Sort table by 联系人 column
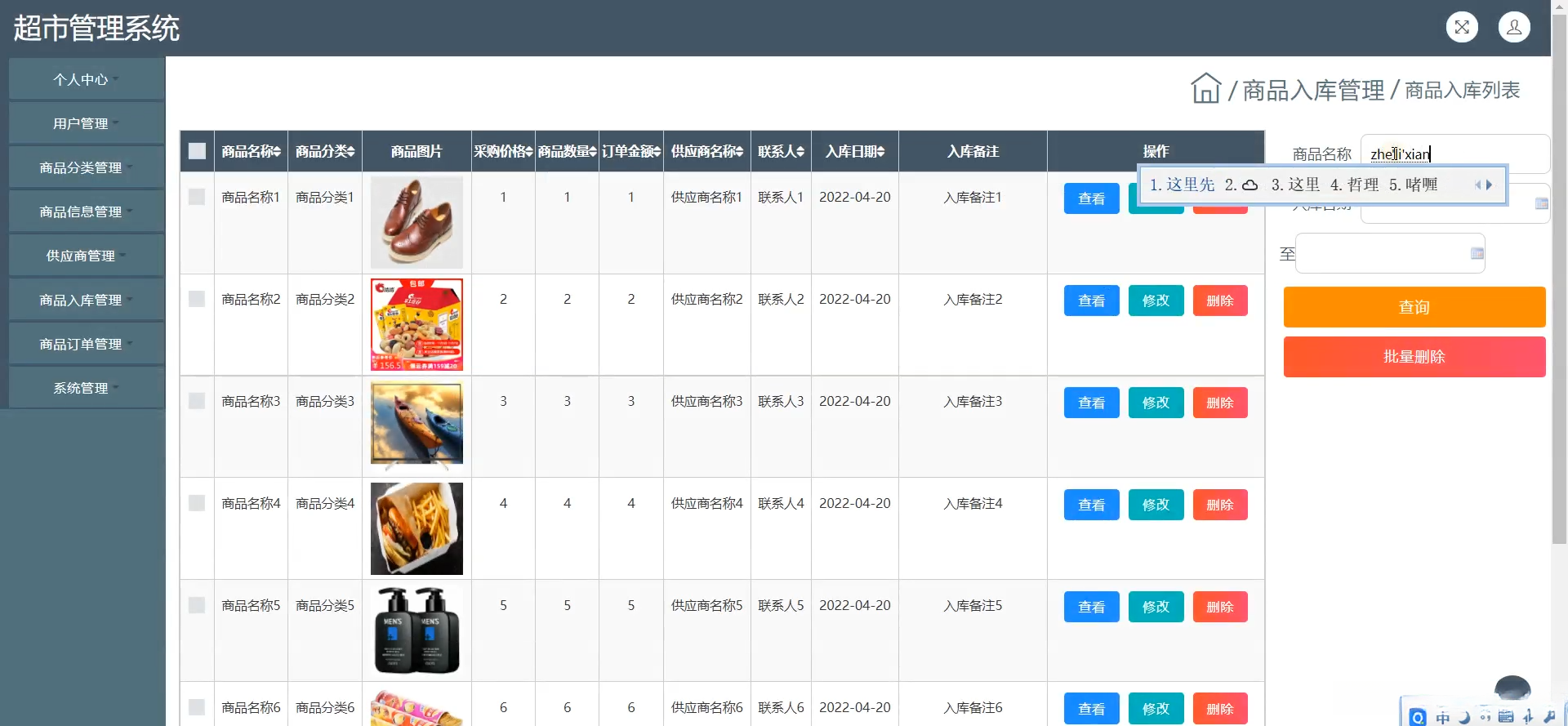The height and width of the screenshot is (726, 1568). (x=781, y=151)
